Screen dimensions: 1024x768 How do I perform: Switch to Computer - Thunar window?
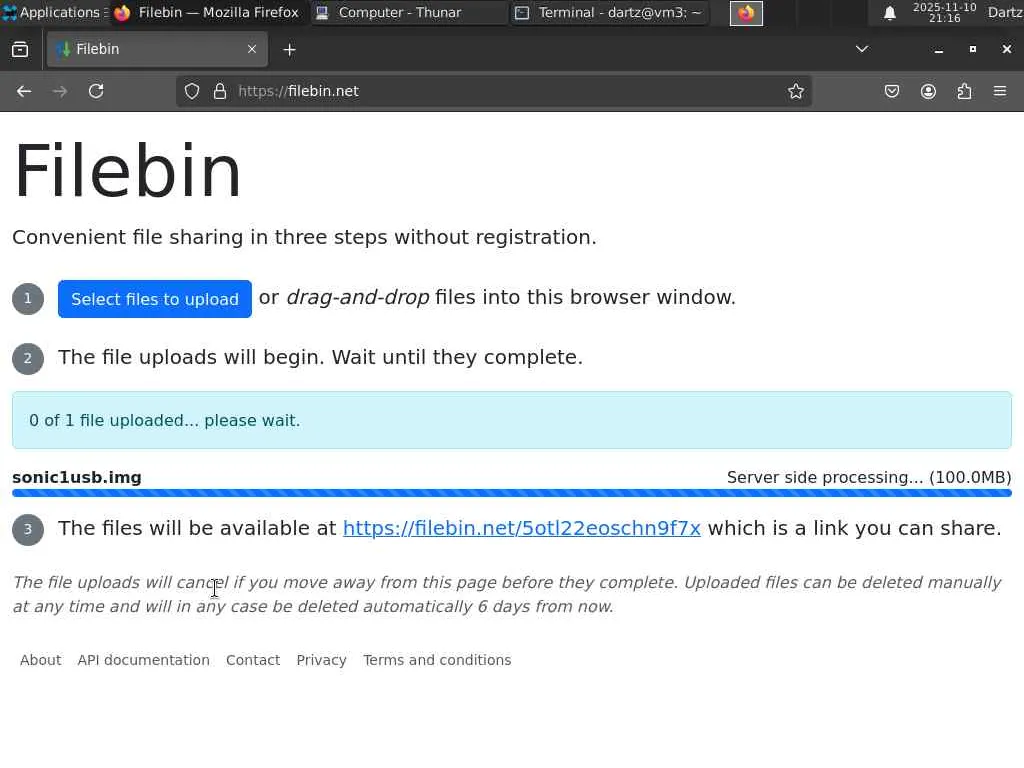pos(409,12)
